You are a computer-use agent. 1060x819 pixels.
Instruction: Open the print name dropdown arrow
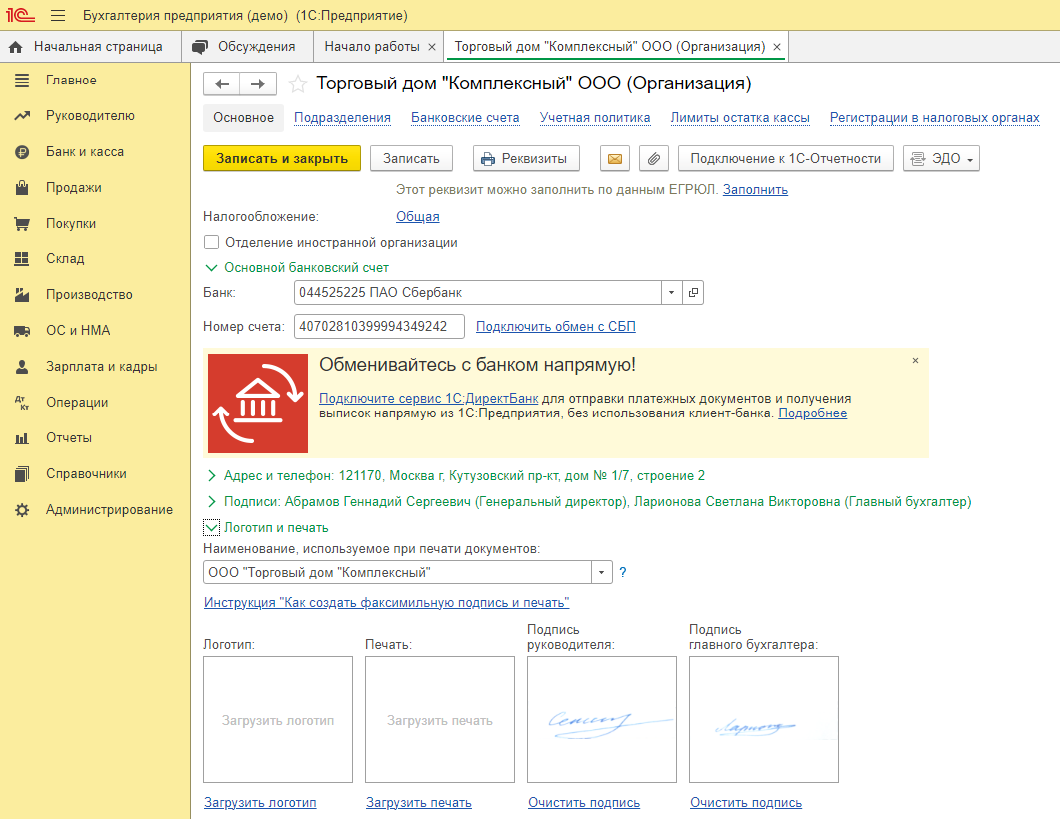click(x=602, y=572)
